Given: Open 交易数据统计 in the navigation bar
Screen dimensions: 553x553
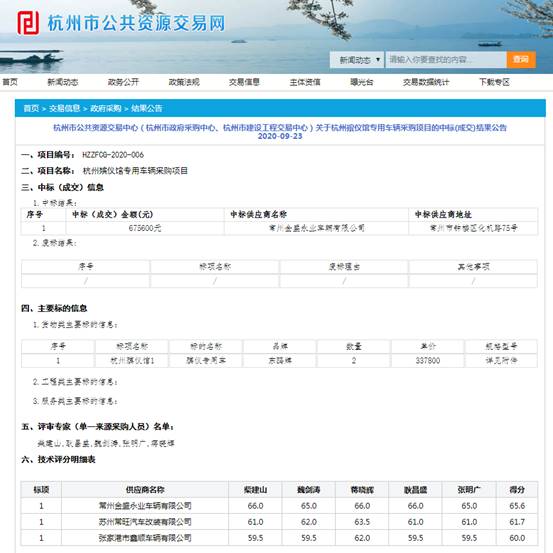Looking at the screenshot, I should click(x=426, y=82).
